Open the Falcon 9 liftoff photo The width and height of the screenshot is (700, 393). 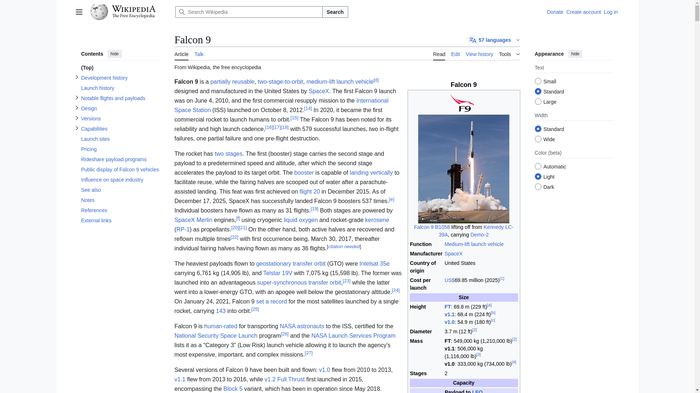tap(463, 169)
